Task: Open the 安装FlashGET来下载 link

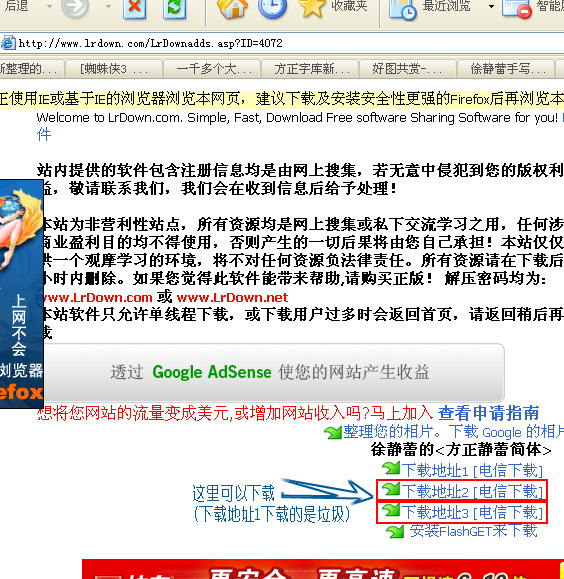Action: click(474, 531)
